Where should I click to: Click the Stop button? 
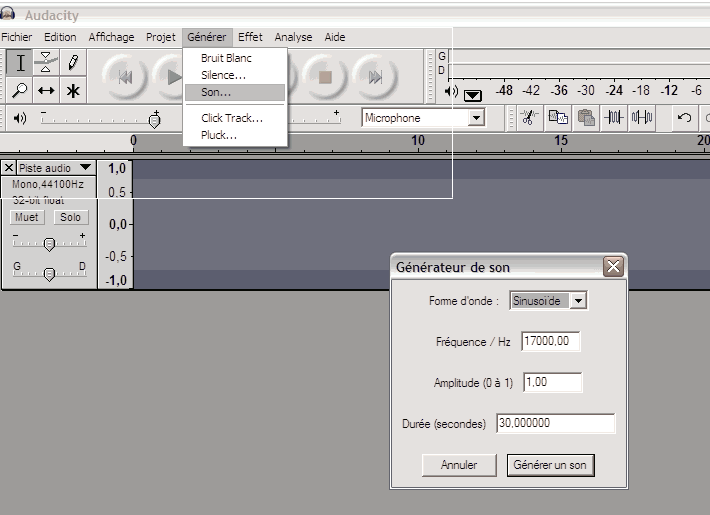[x=325, y=77]
